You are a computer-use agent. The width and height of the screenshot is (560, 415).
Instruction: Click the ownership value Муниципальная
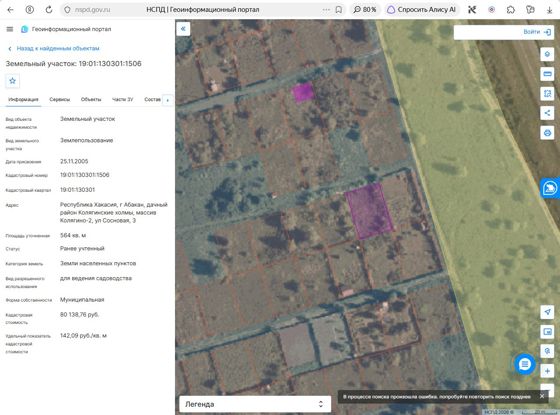(x=82, y=300)
